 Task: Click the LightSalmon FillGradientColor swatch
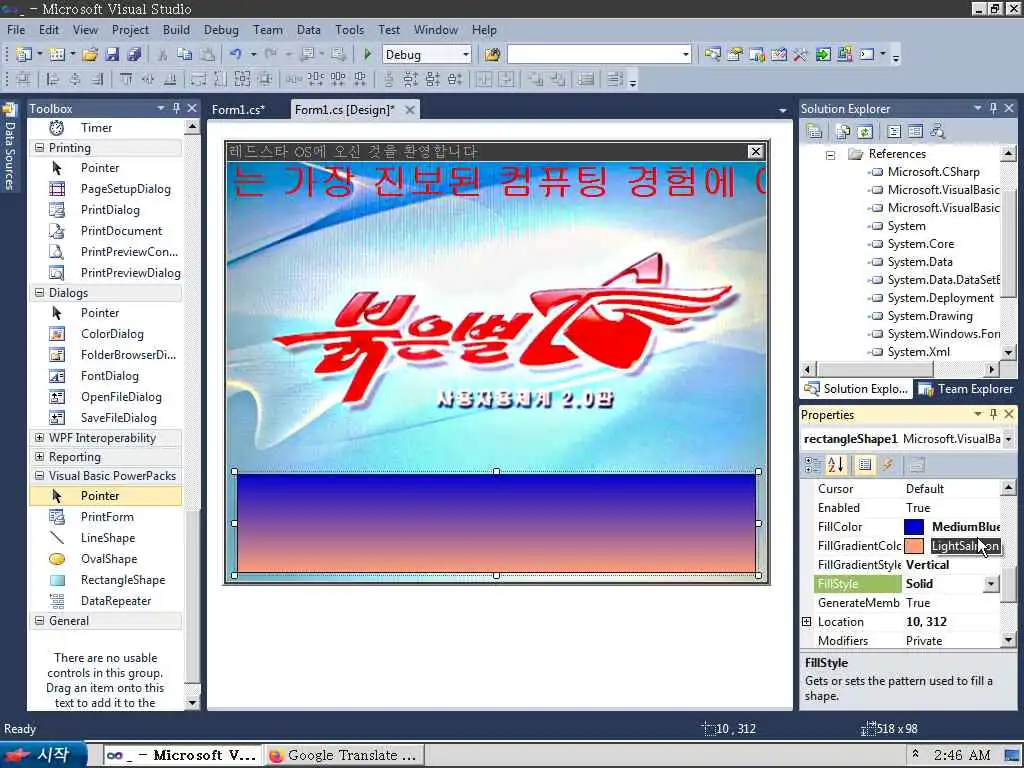coord(914,546)
